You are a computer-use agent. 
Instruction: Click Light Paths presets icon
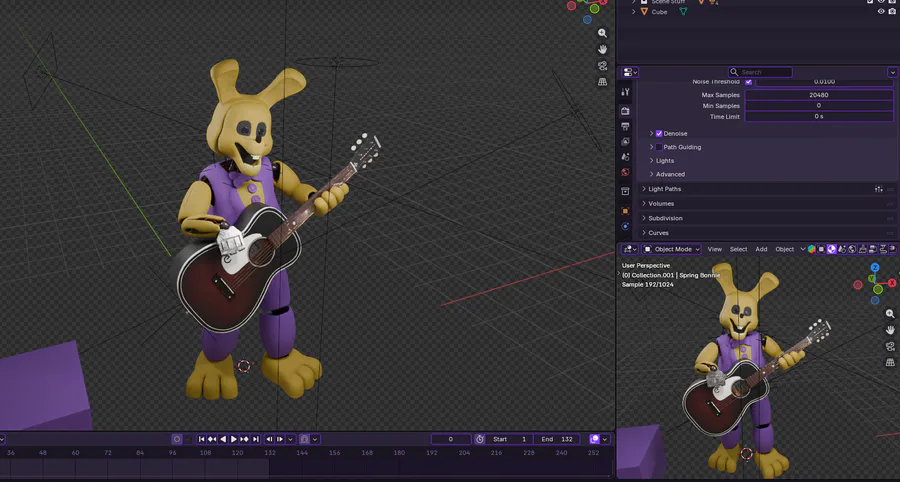coord(879,189)
